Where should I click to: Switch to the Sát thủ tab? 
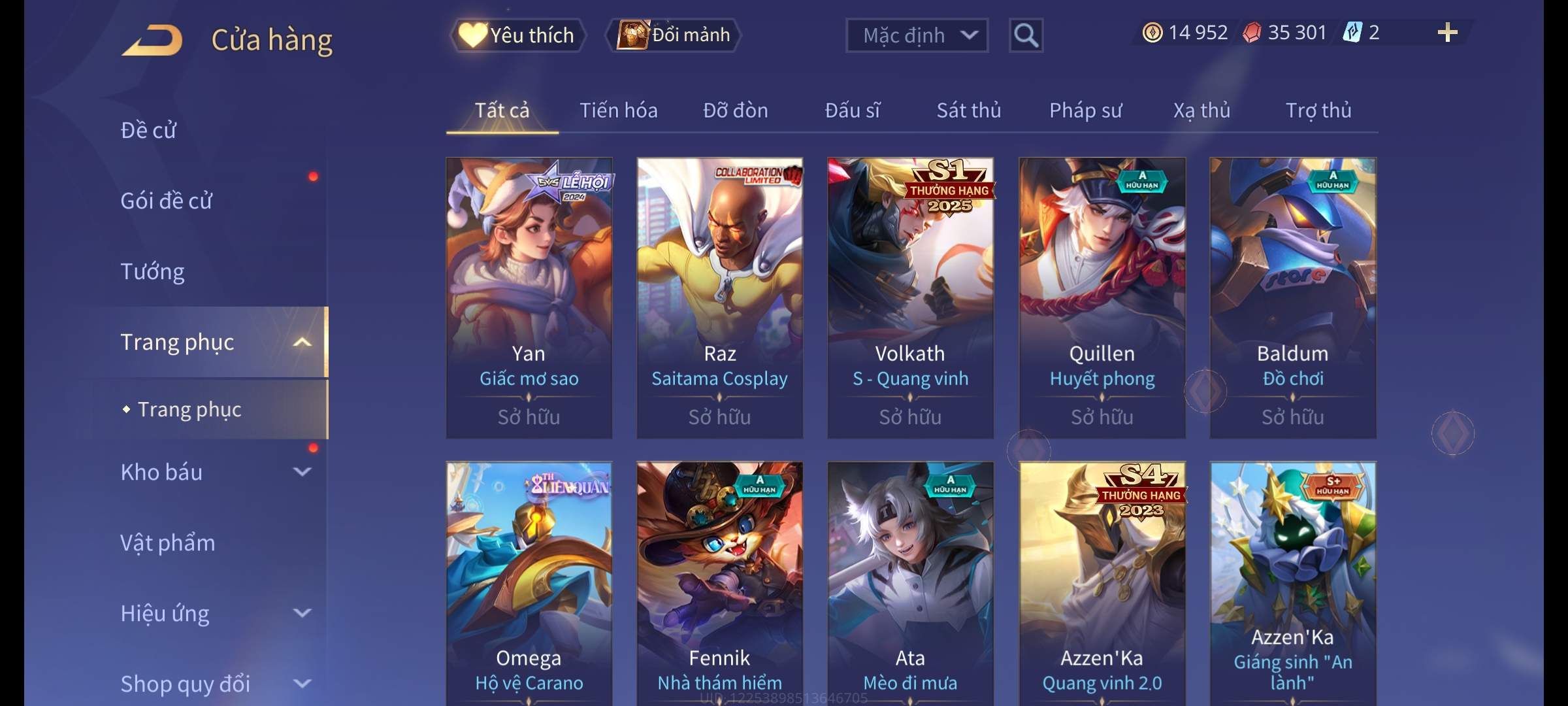click(969, 110)
